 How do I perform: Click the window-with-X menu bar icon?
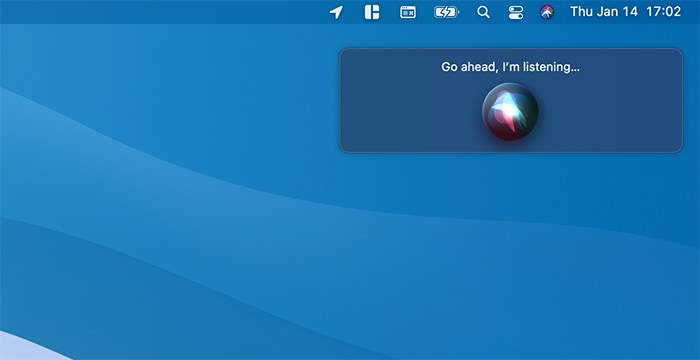tap(408, 12)
